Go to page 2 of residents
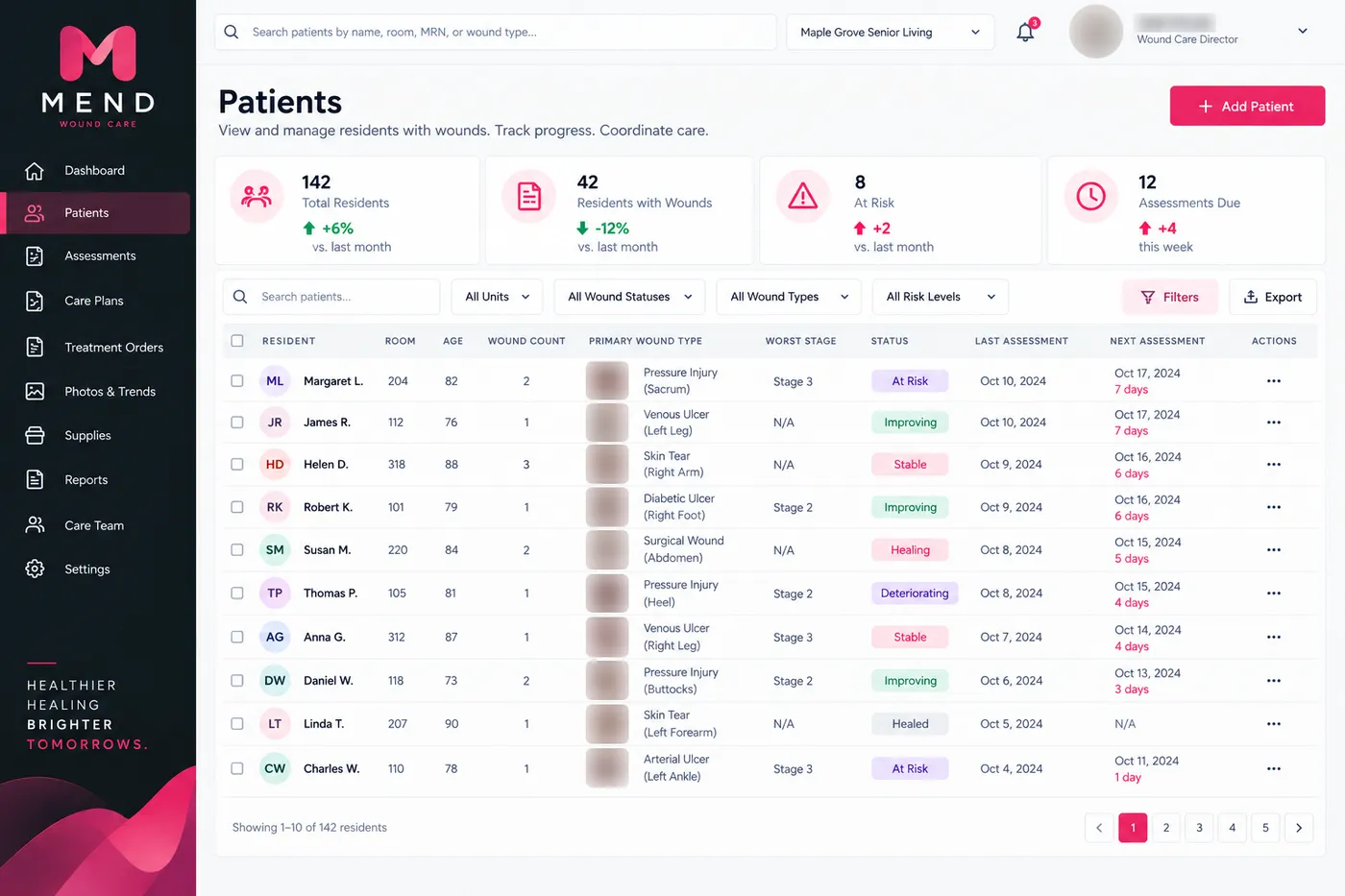The height and width of the screenshot is (896, 1345). pos(1166,828)
